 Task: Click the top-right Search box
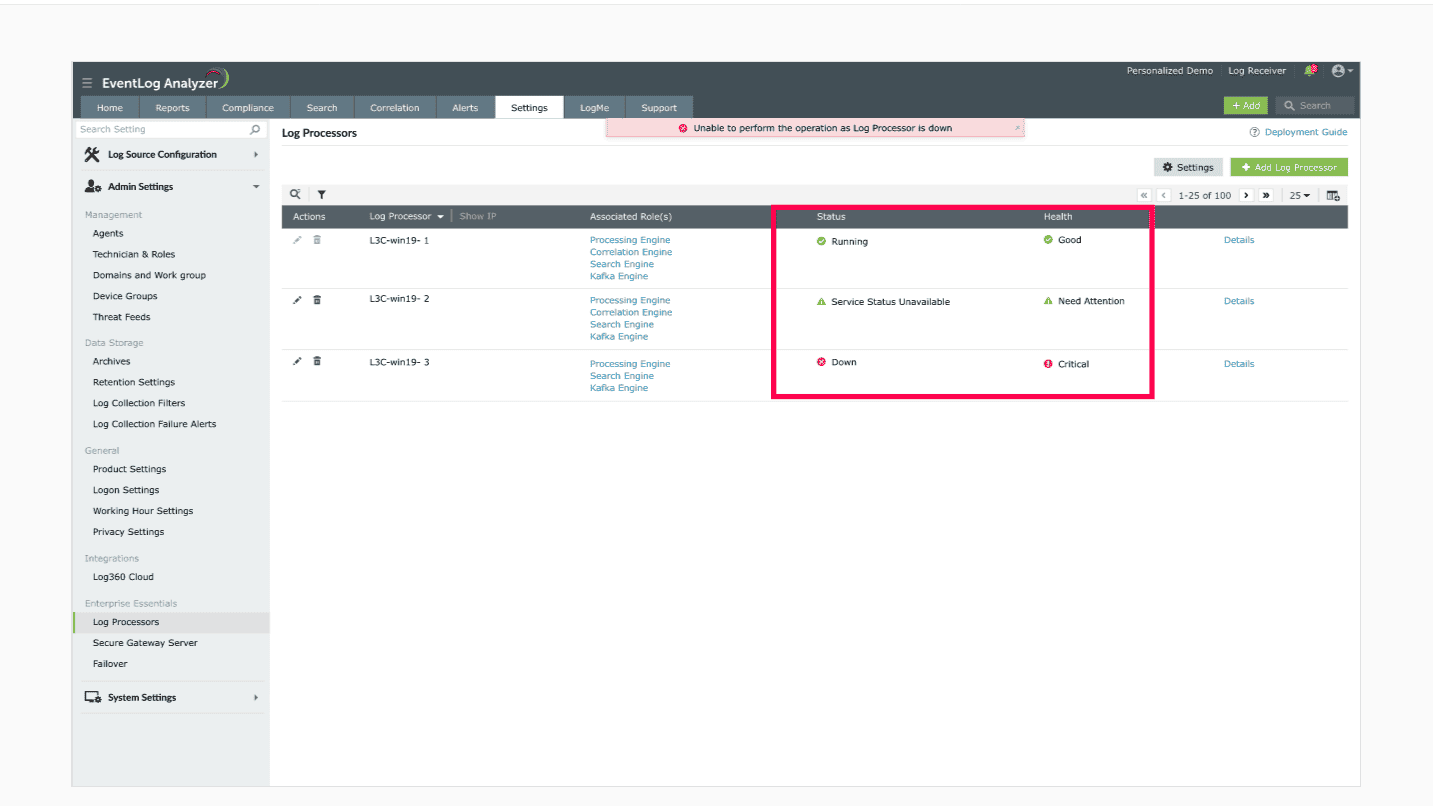point(1315,105)
